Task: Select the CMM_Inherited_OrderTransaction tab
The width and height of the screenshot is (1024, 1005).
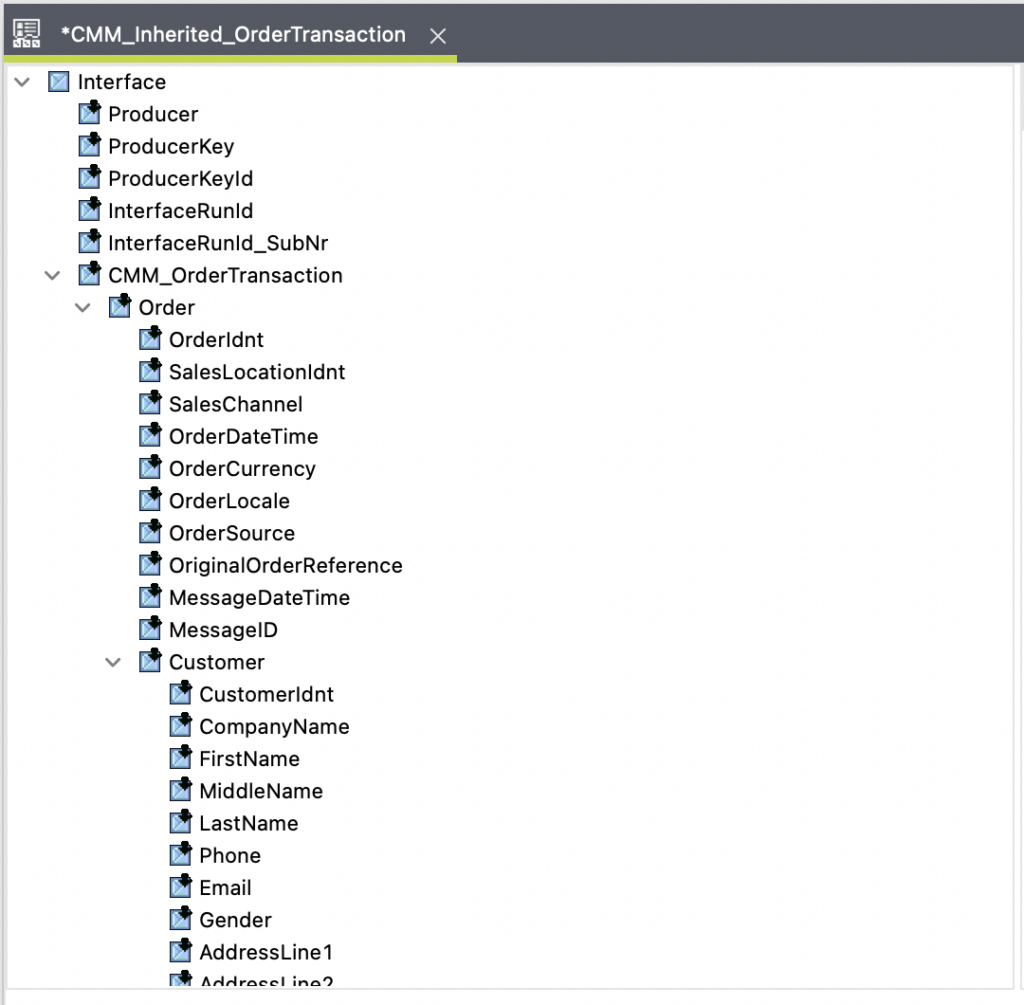Action: [233, 35]
